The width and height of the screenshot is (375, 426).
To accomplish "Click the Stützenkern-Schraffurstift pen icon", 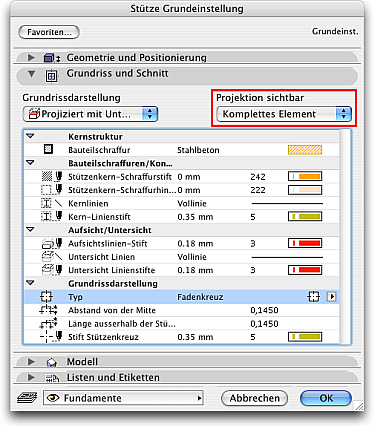I will 52,176.
